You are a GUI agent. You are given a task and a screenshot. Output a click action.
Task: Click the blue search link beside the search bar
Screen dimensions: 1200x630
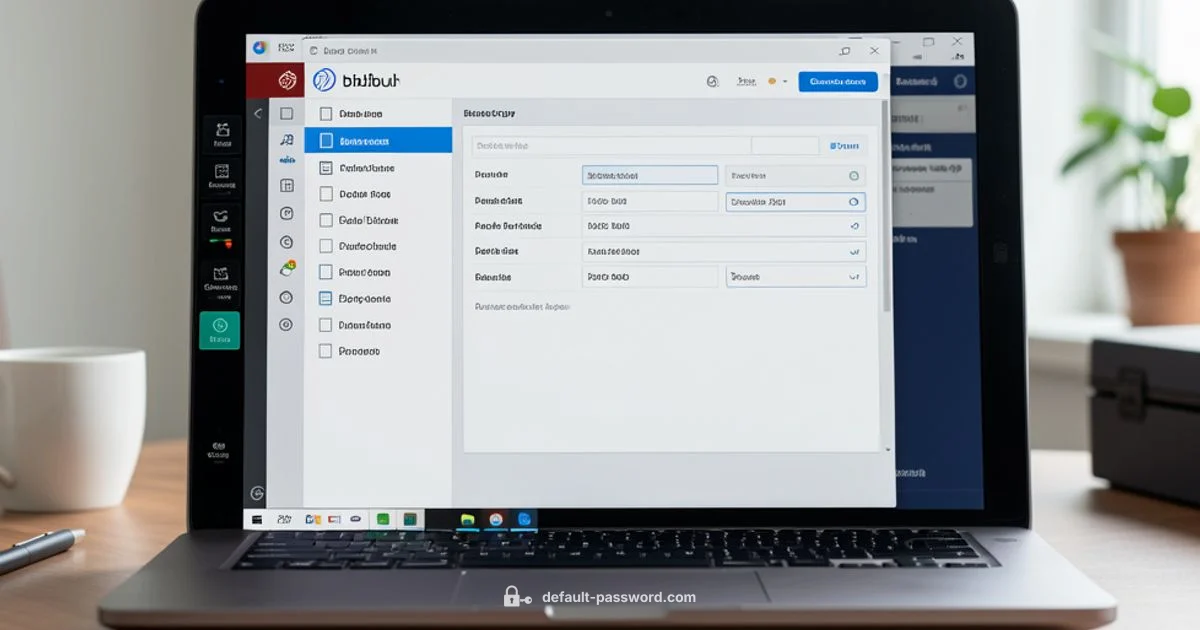(845, 146)
